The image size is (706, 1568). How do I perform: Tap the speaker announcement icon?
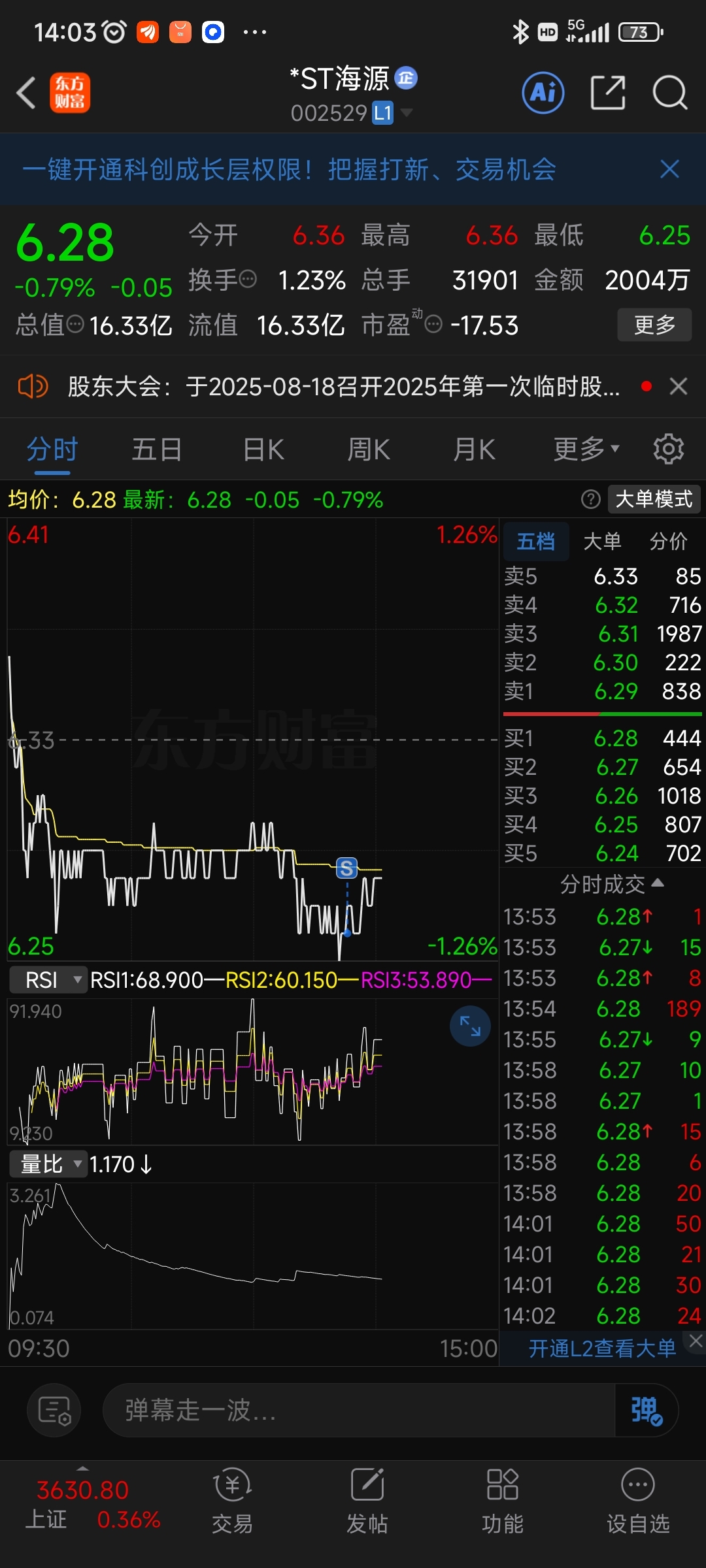33,386
